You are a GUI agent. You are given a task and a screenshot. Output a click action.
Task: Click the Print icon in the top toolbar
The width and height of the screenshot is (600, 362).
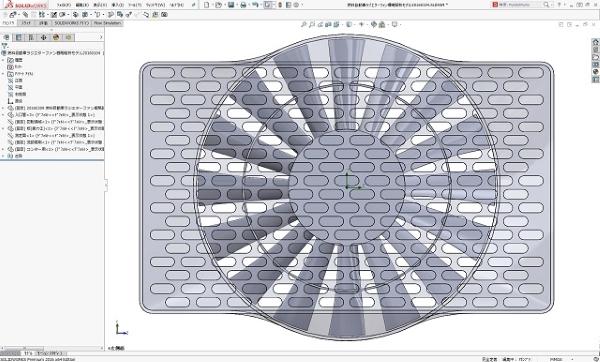243,5
